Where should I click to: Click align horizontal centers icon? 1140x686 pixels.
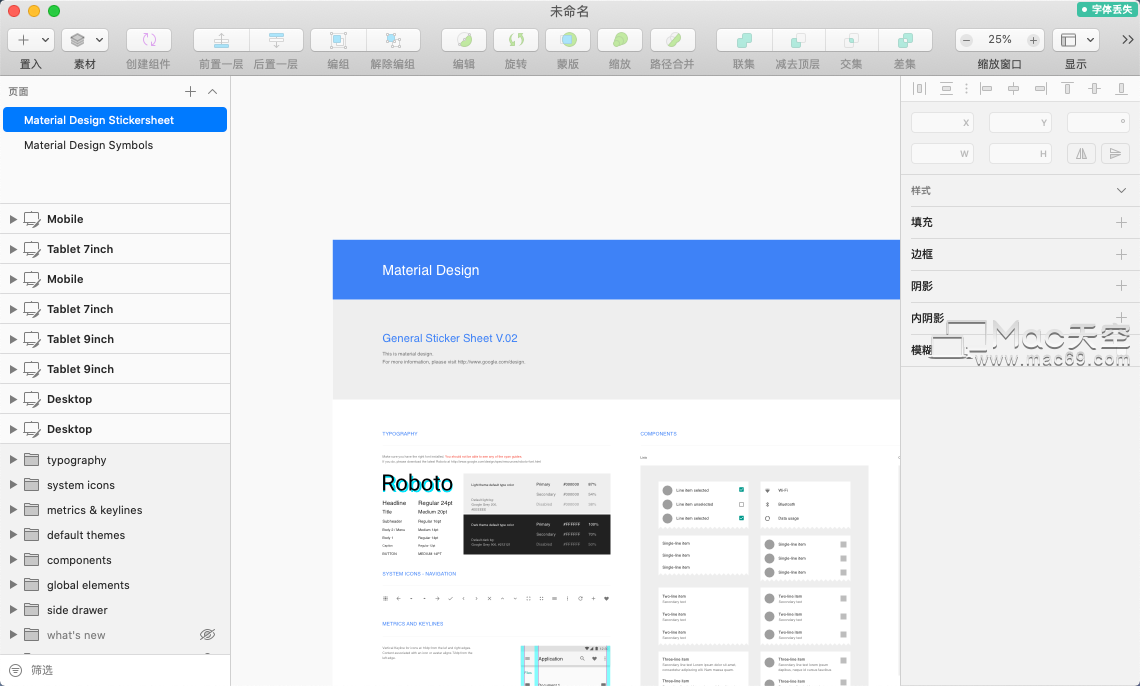coord(1013,89)
